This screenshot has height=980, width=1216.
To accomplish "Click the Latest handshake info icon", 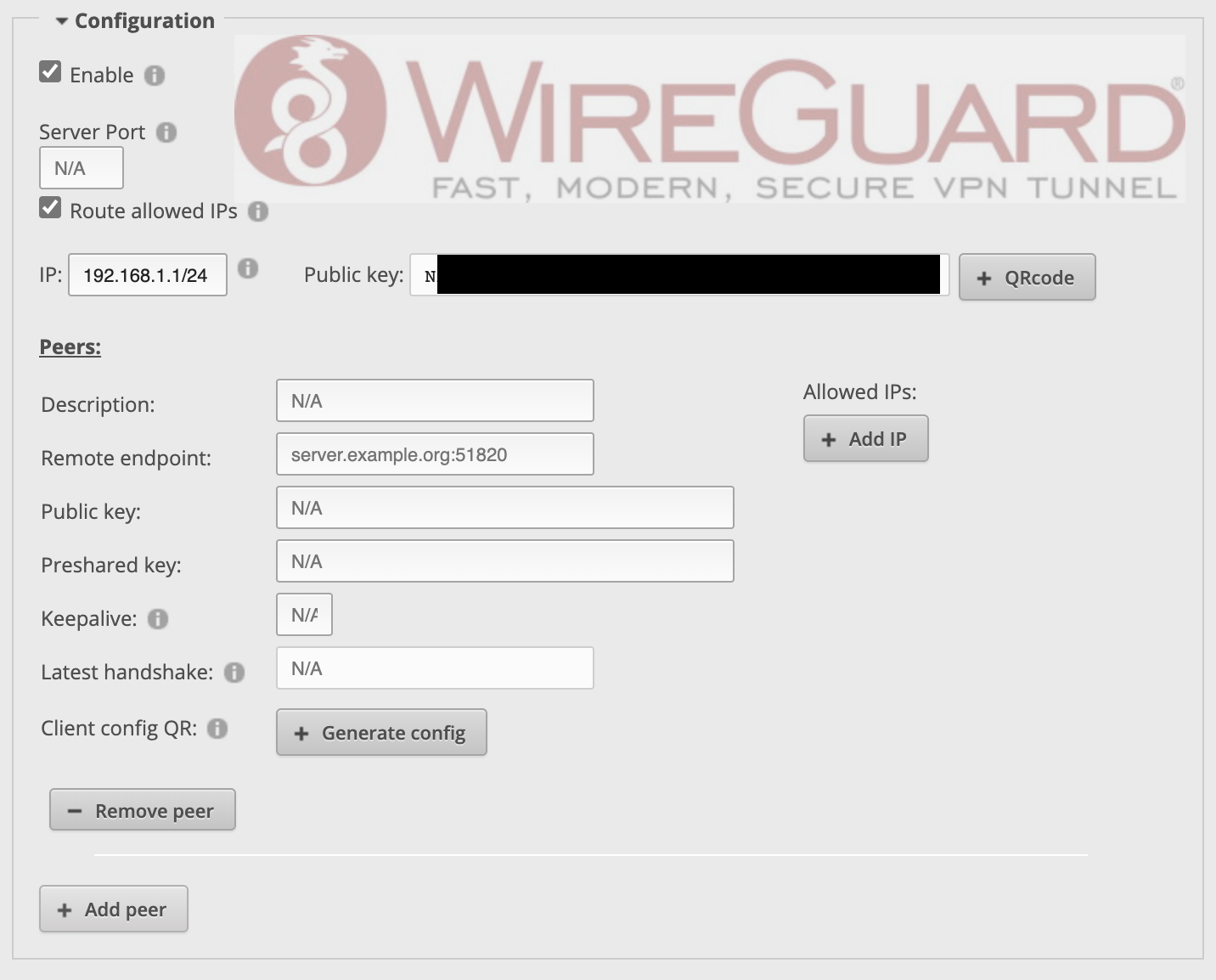I will click(x=234, y=673).
